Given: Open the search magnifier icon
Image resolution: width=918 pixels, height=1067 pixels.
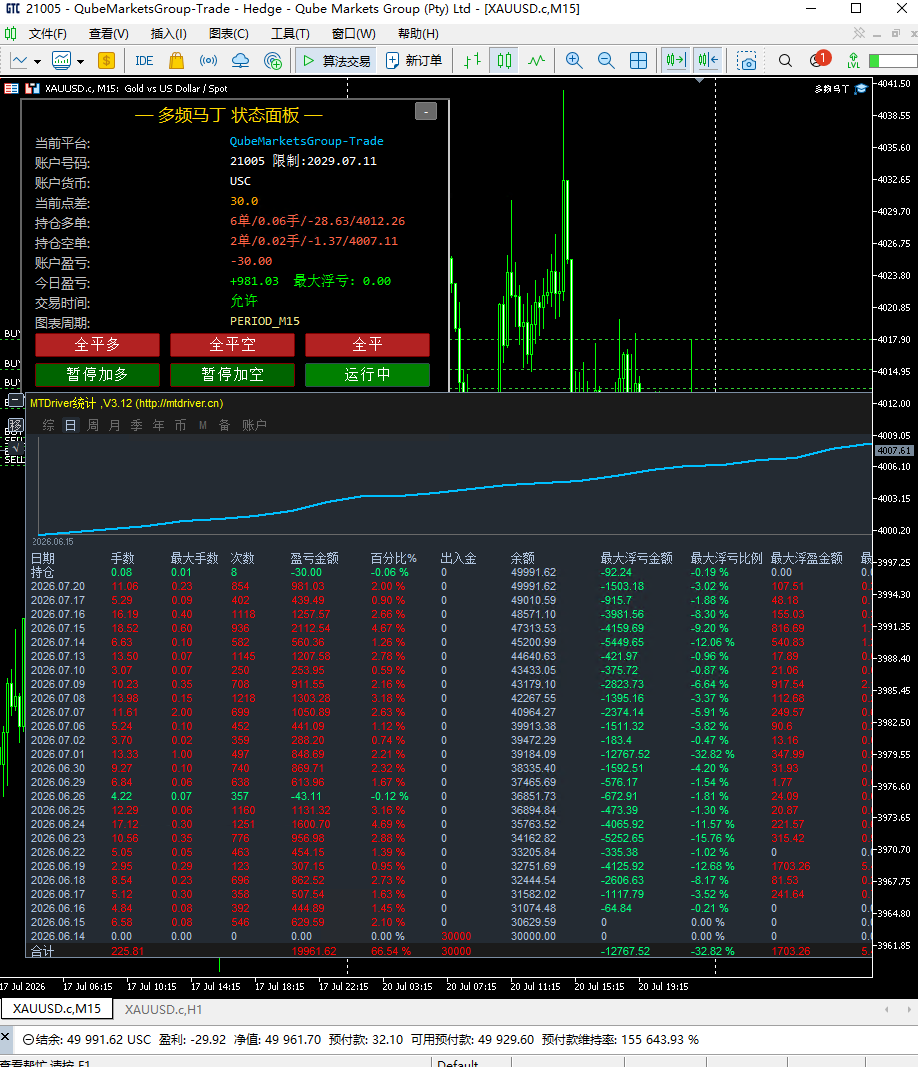Looking at the screenshot, I should click(x=785, y=61).
